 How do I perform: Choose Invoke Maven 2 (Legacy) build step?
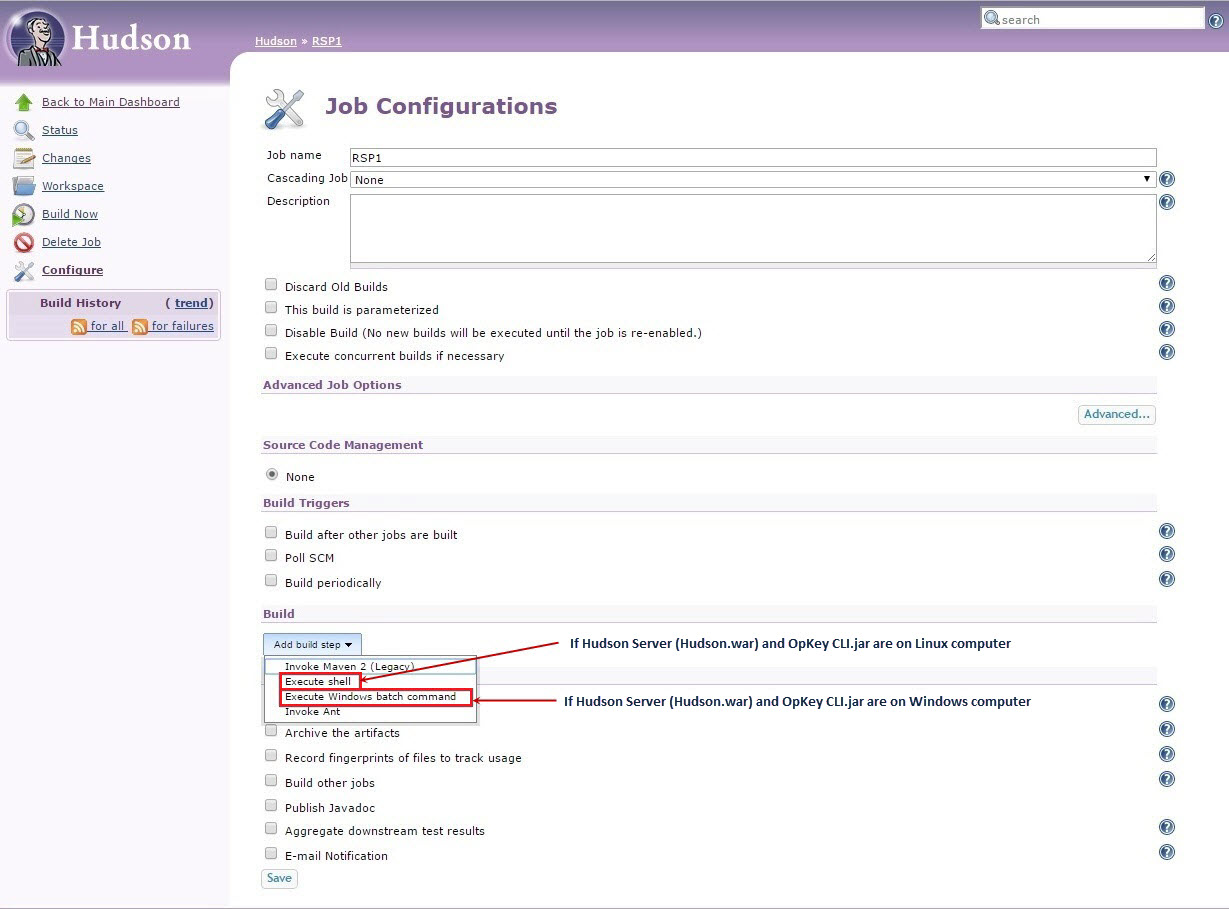370,666
